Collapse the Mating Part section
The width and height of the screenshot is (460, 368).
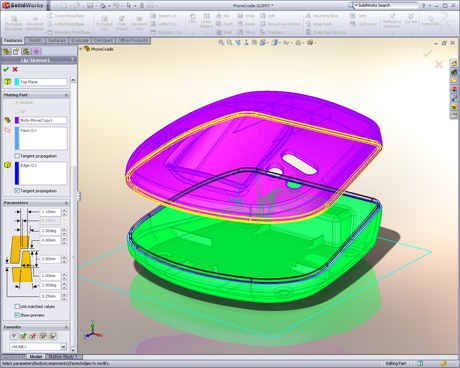pos(66,95)
